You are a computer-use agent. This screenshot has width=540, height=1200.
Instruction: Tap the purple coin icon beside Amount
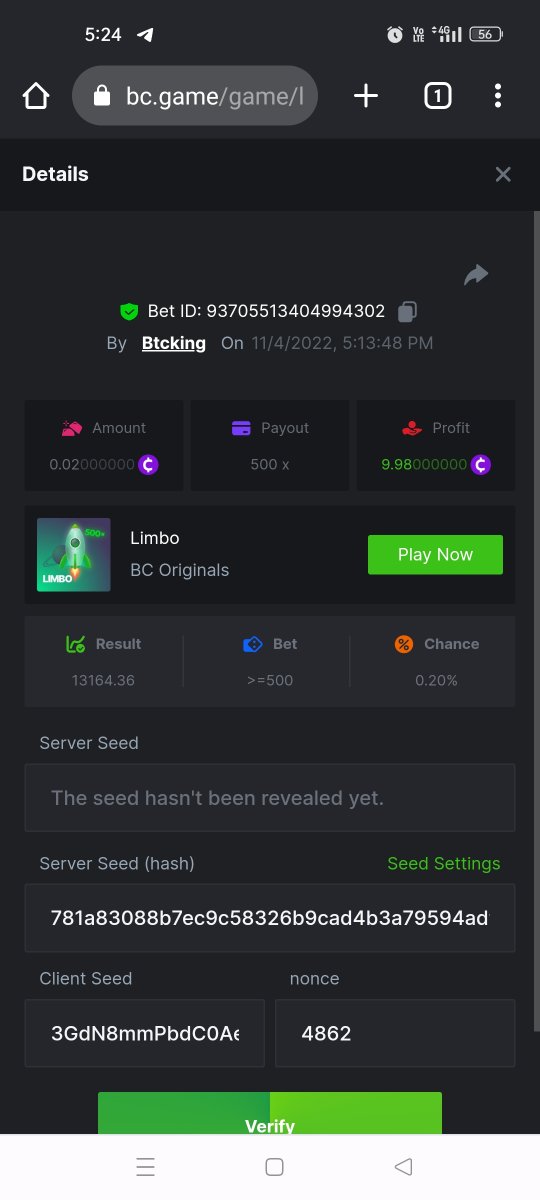coord(149,465)
